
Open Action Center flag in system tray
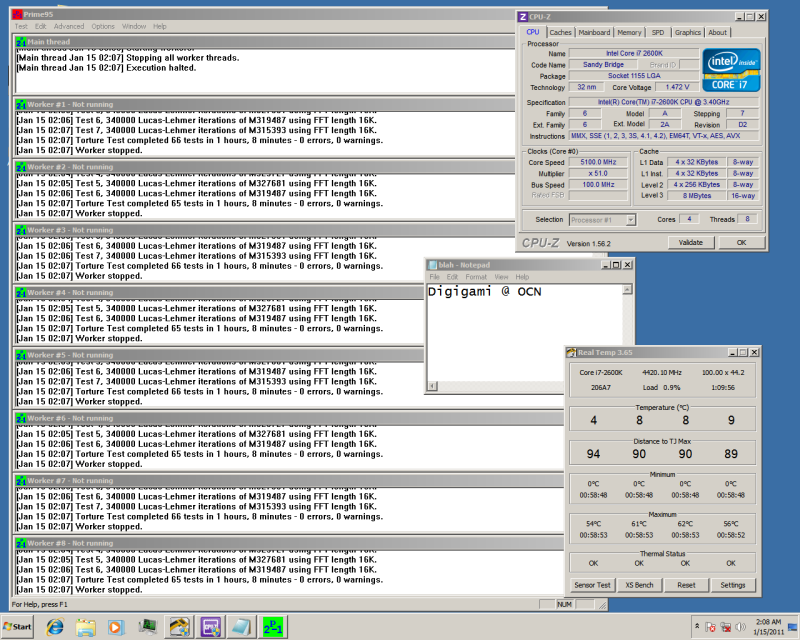[710, 627]
